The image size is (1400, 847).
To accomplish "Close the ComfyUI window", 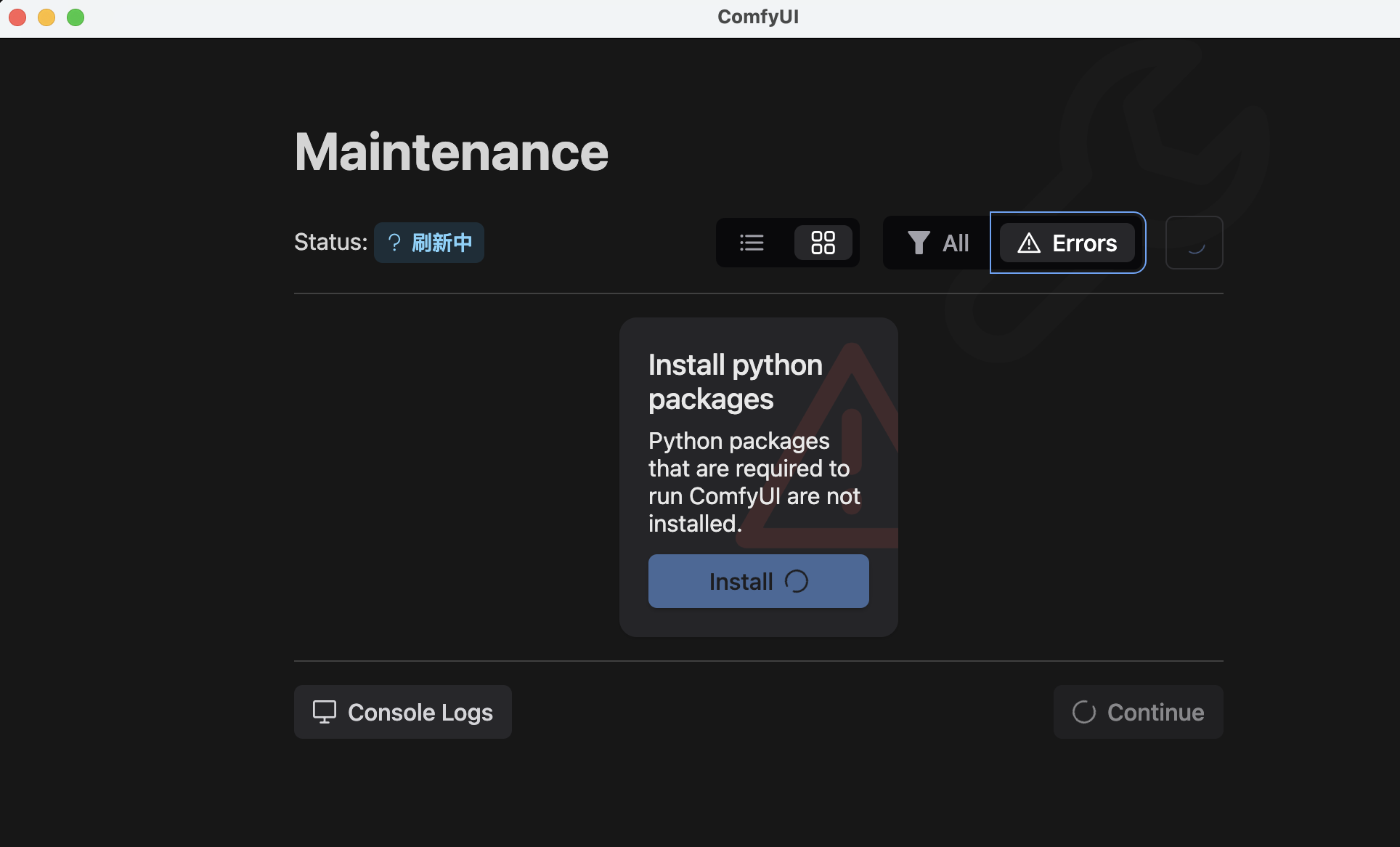I will (17, 17).
